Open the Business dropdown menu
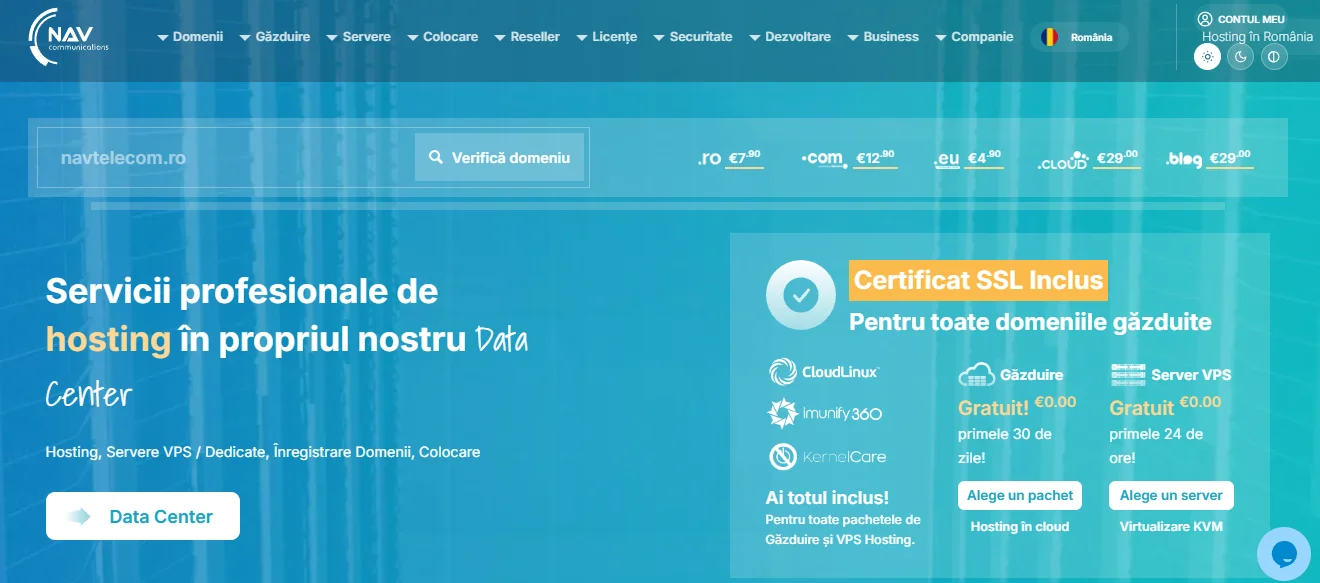This screenshot has width=1320, height=583. tap(882, 37)
